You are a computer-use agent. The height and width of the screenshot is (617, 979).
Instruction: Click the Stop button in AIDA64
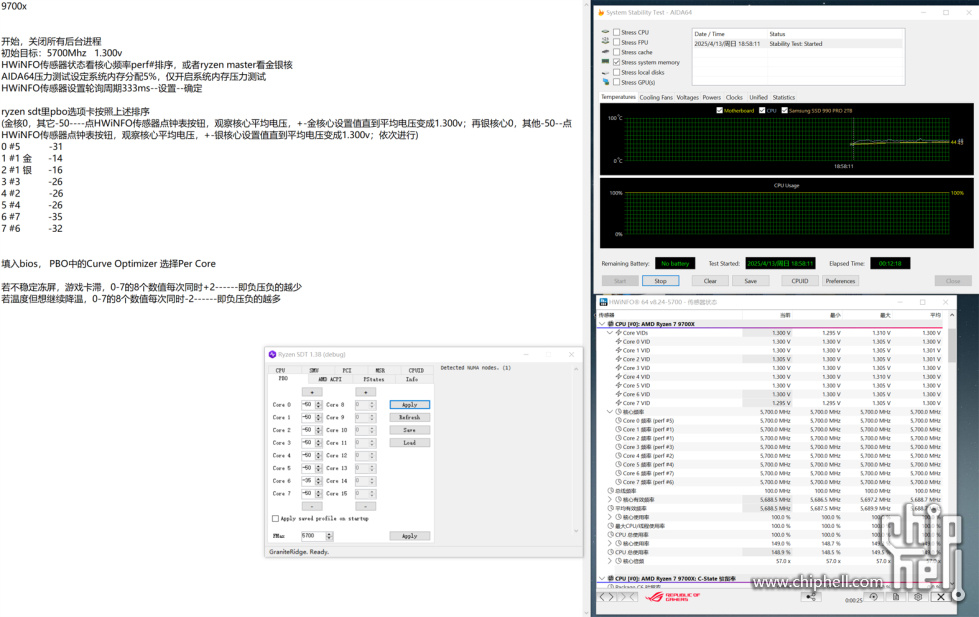[661, 281]
